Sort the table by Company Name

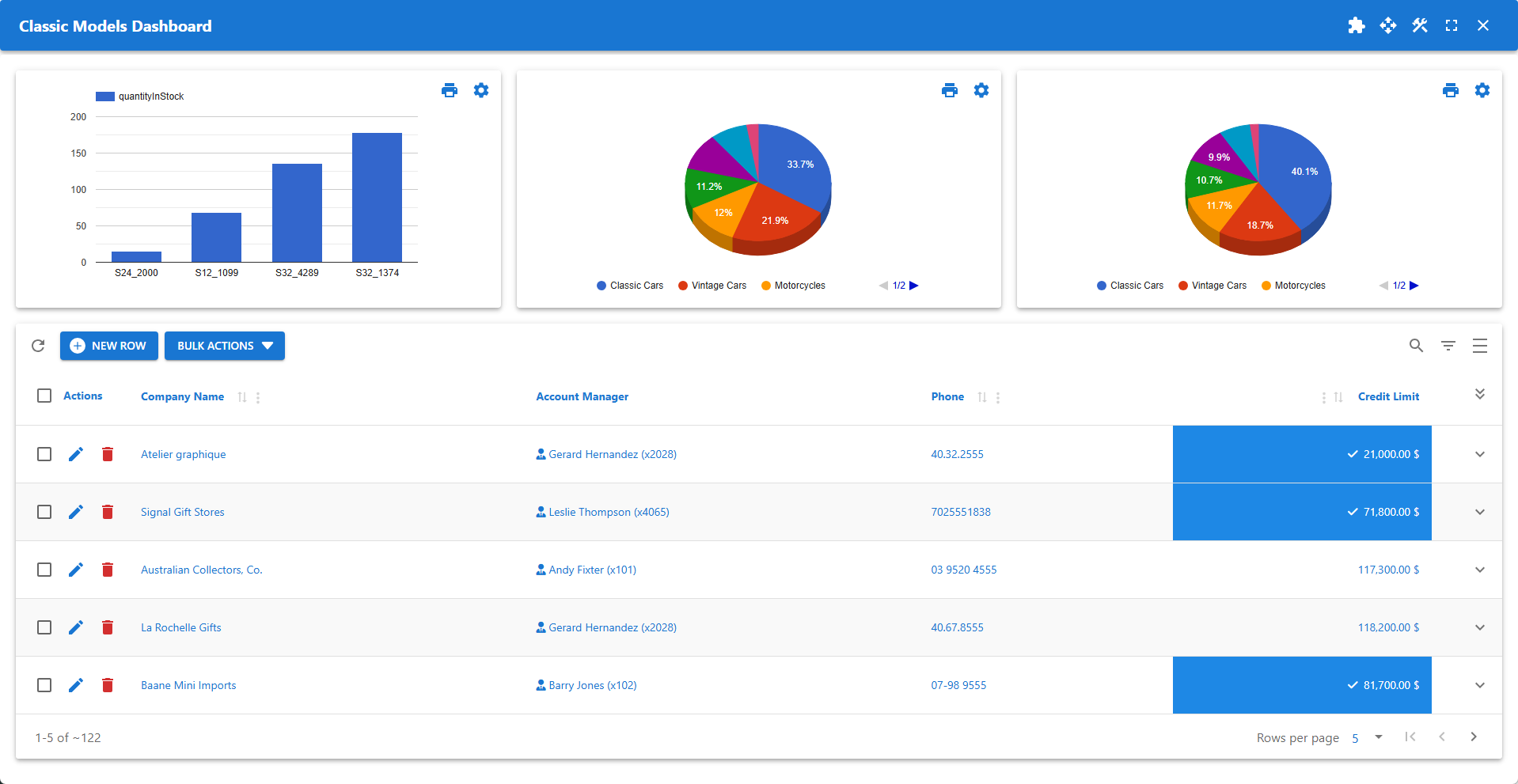(x=242, y=396)
